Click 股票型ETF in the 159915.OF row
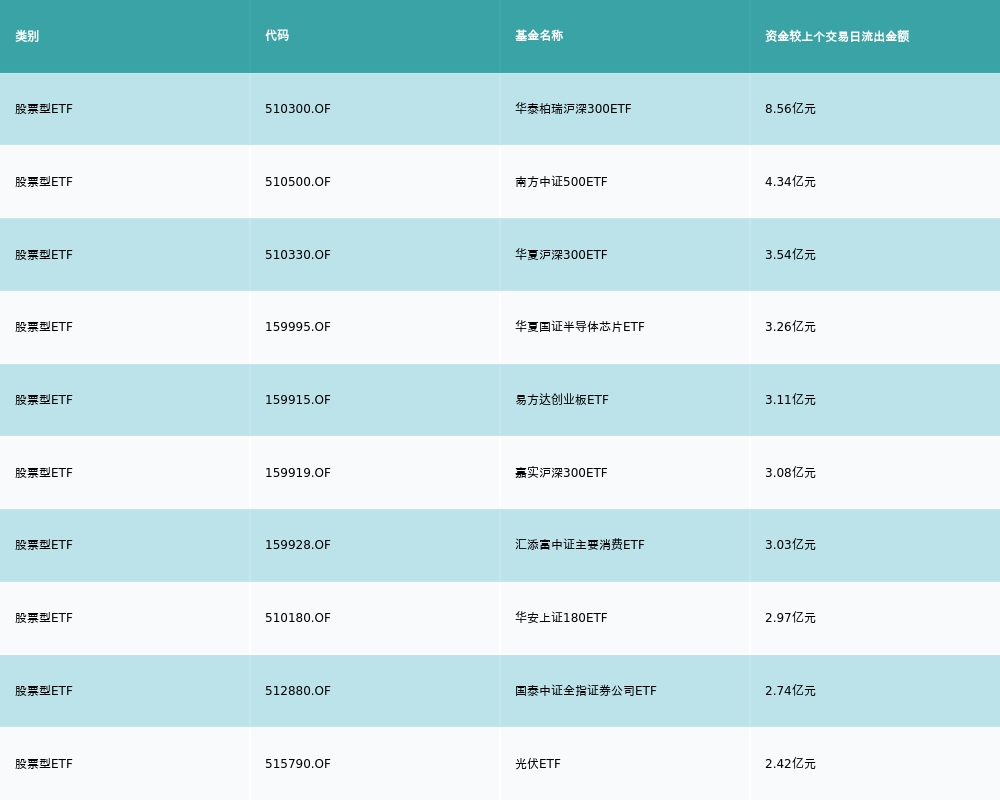The image size is (1000, 800). point(44,400)
